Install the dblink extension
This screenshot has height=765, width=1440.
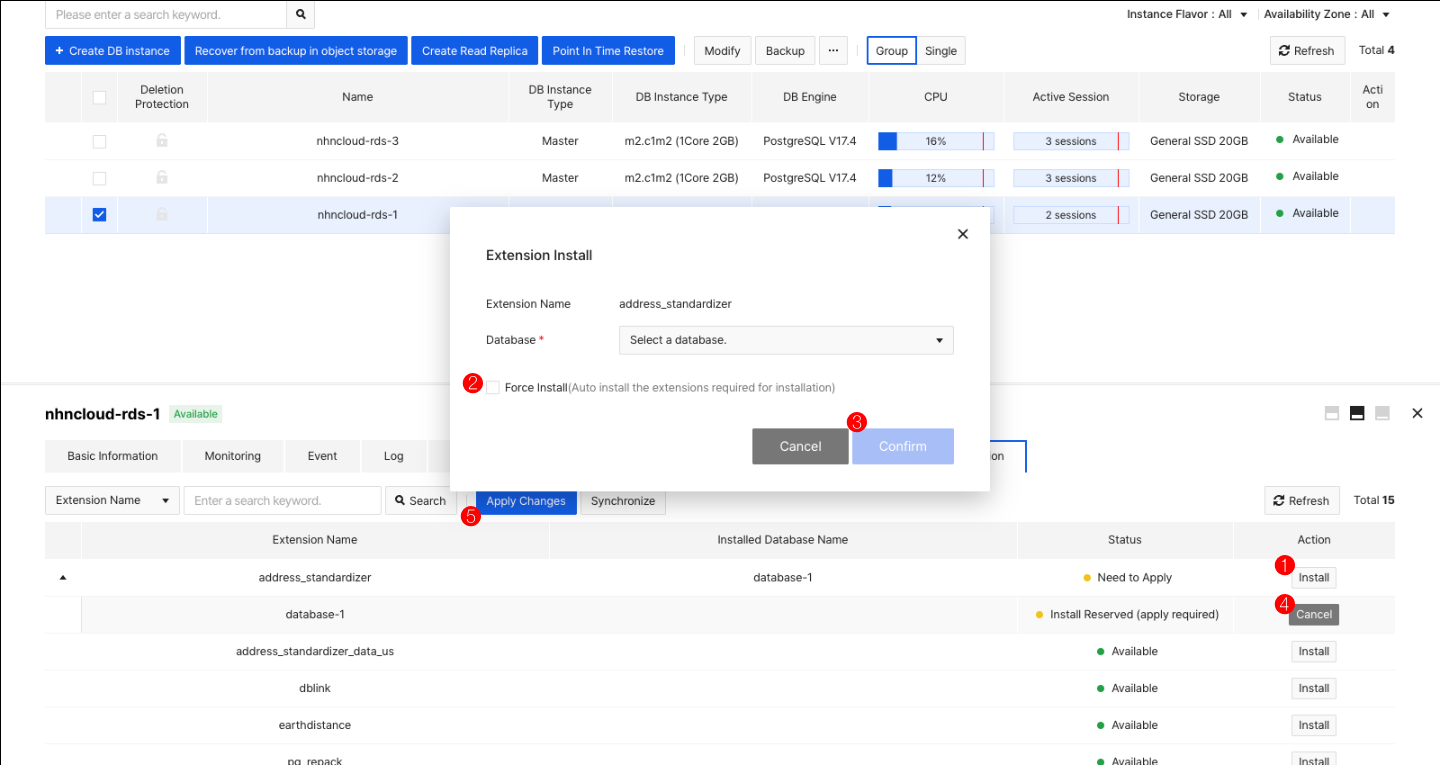tap(1313, 688)
